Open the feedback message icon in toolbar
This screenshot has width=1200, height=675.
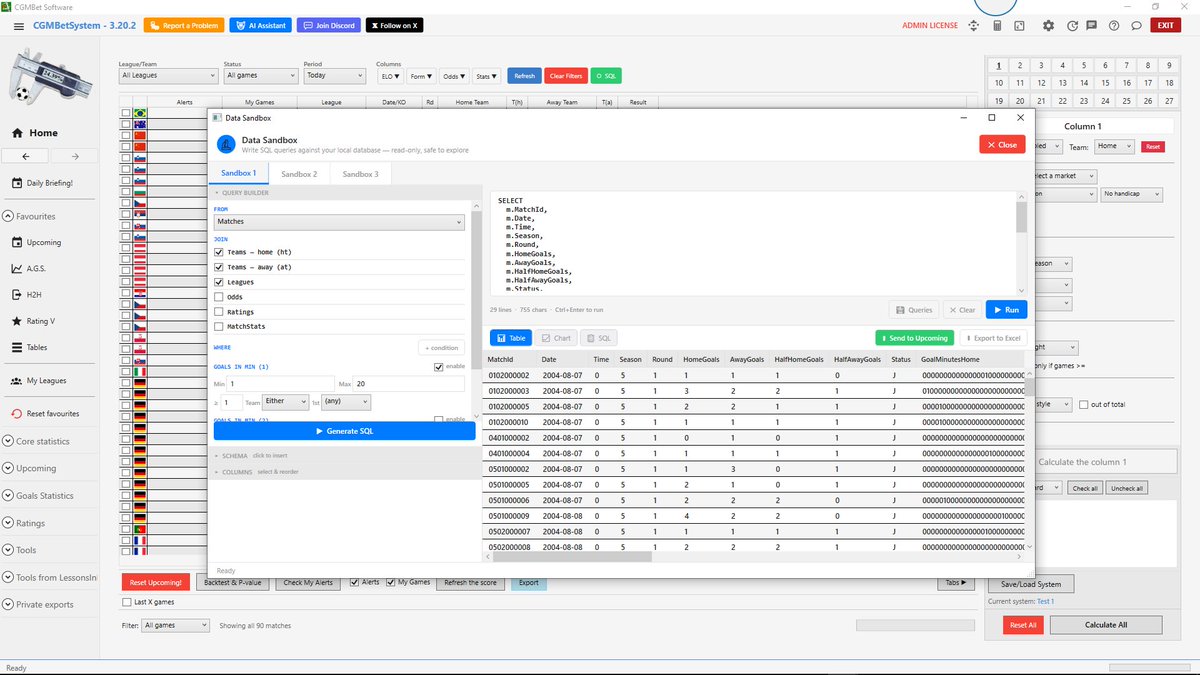point(1093,25)
